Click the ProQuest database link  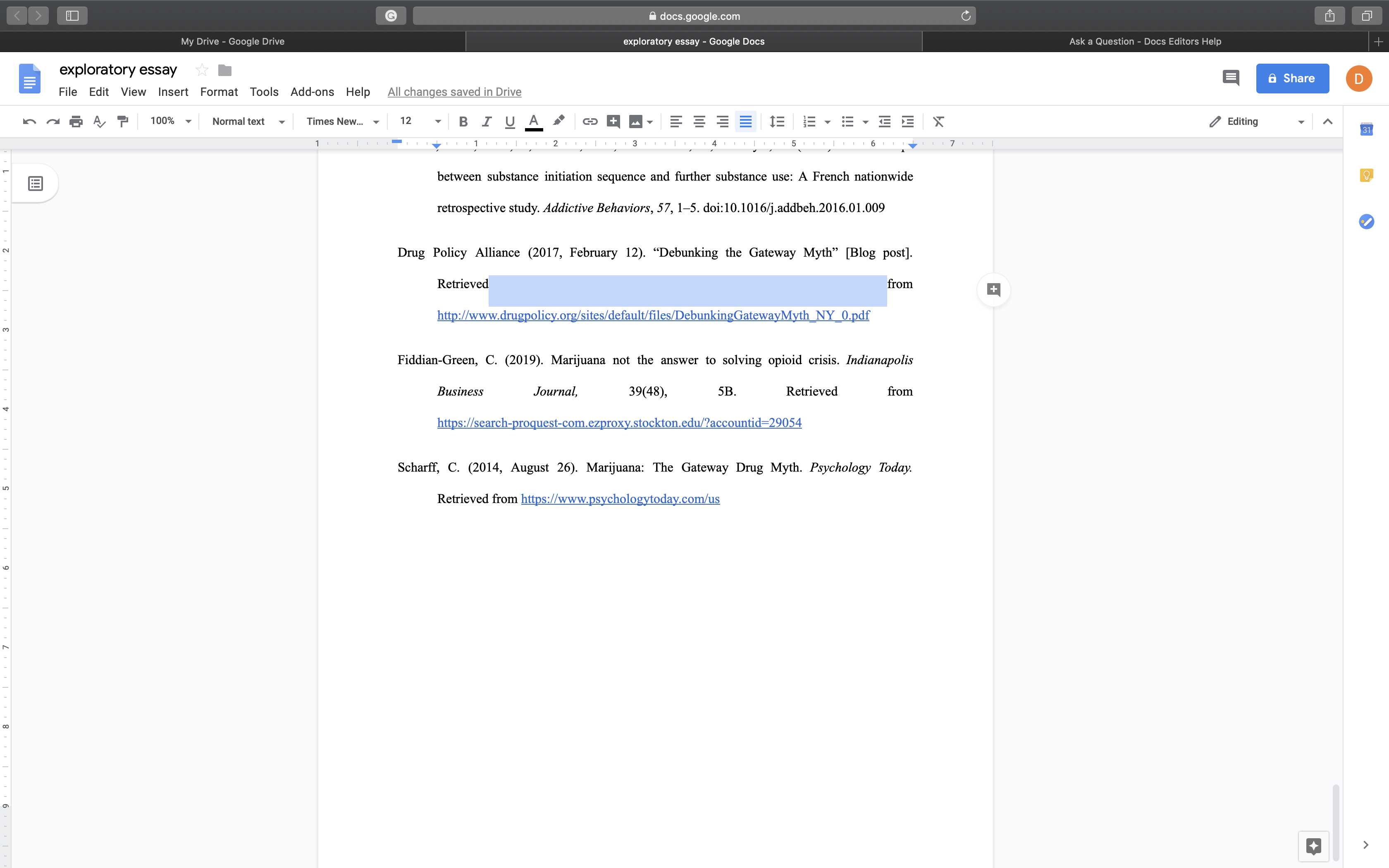619,422
